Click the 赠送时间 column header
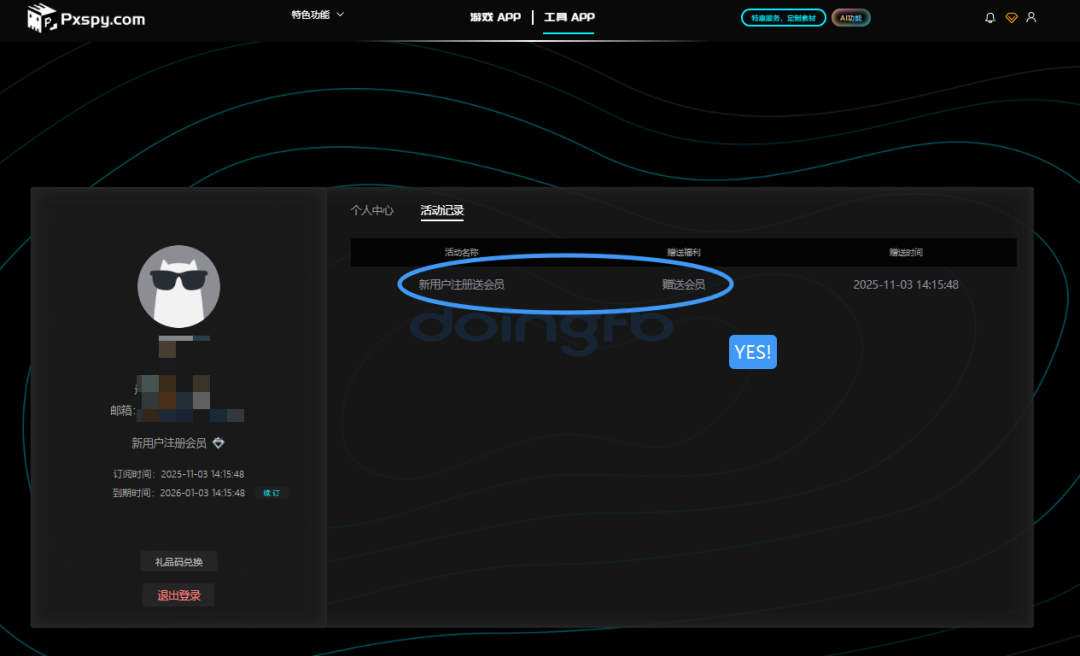The image size is (1080, 656). 905,252
